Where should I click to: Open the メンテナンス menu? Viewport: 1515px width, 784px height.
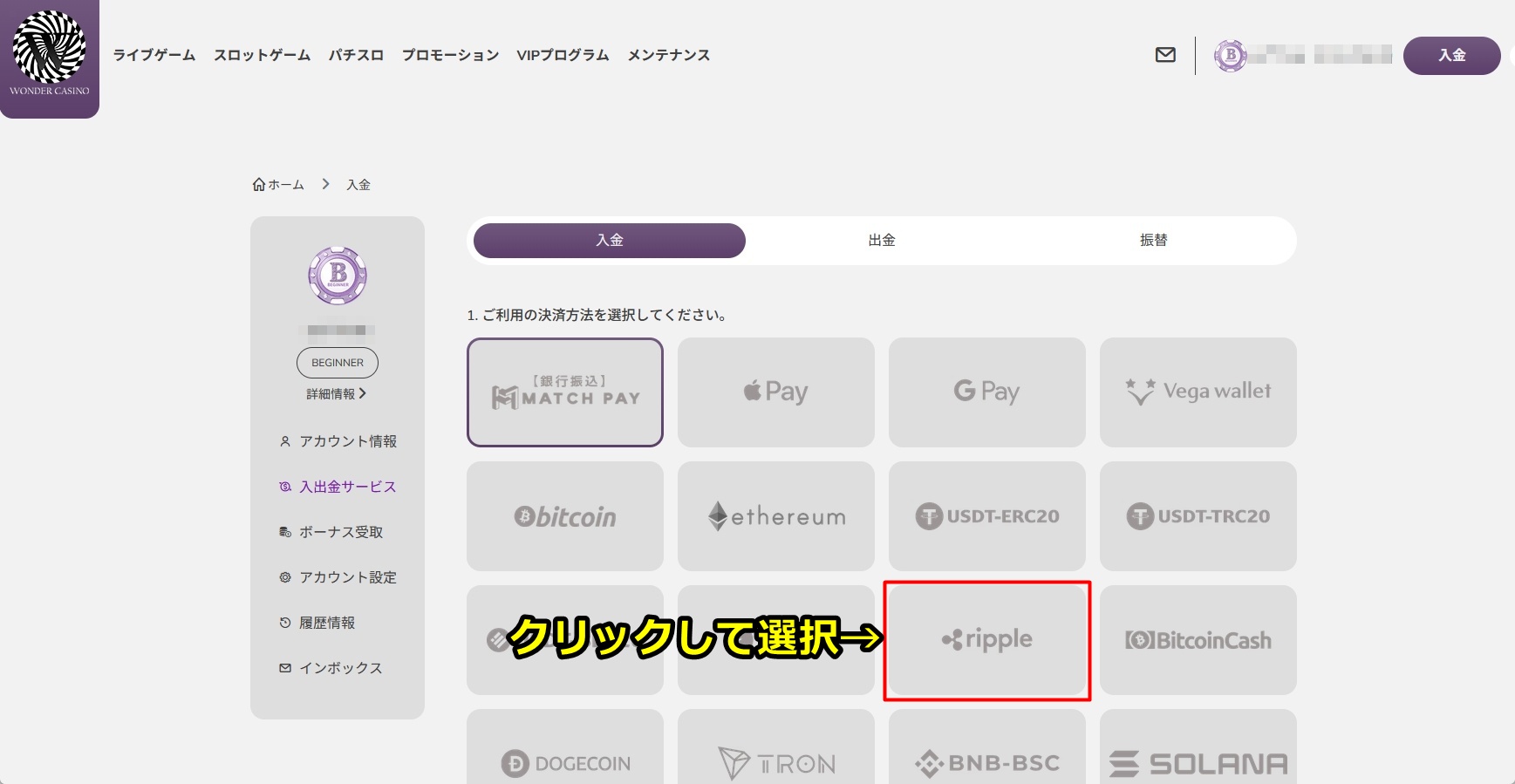pos(669,55)
